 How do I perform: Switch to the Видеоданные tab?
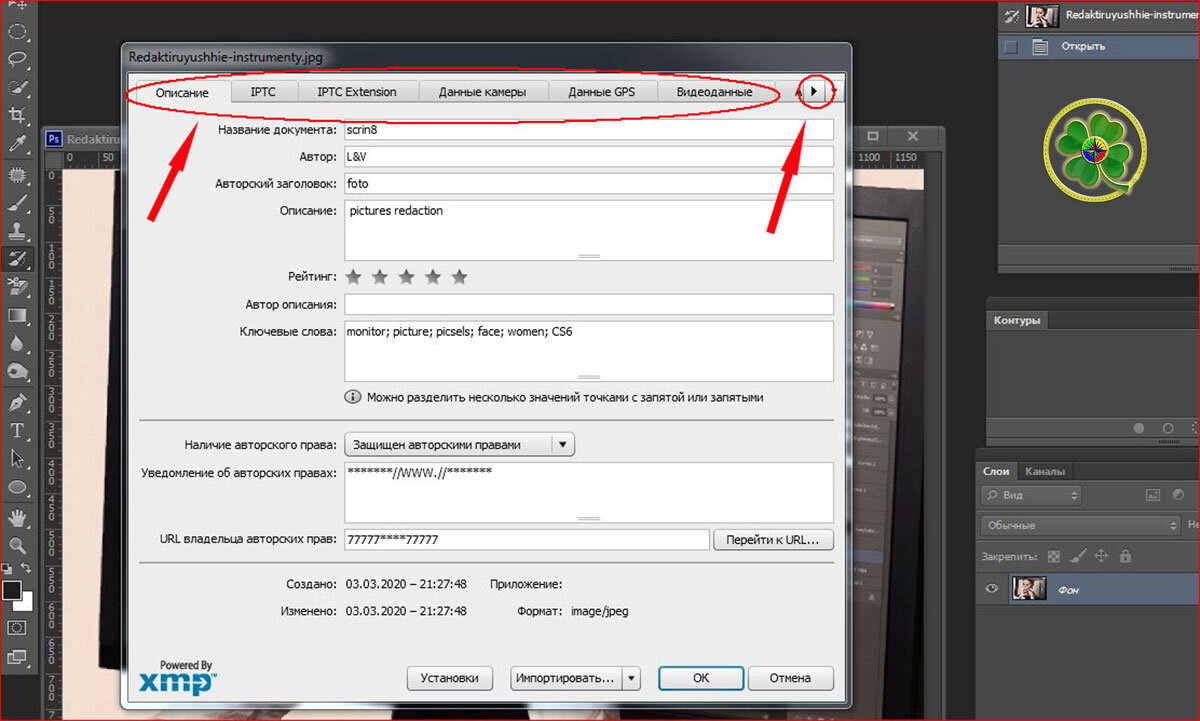coord(714,92)
